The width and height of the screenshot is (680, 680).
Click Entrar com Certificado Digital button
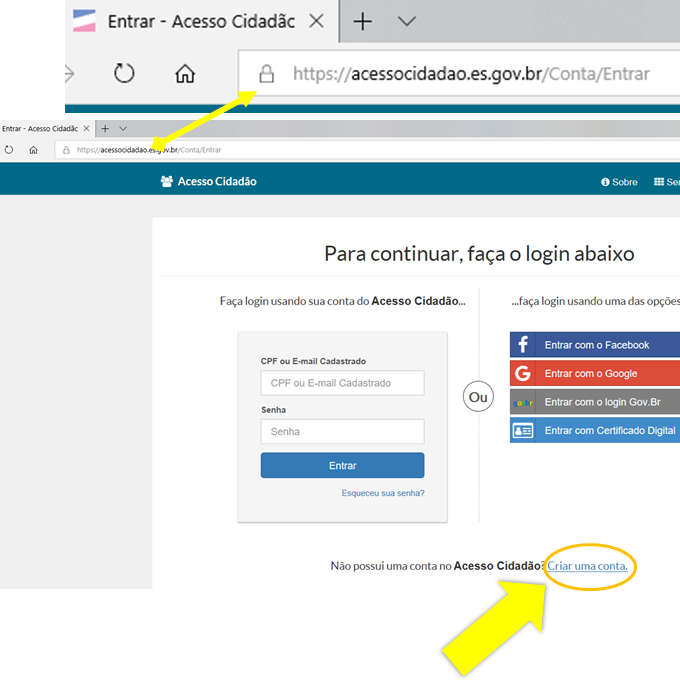(595, 431)
